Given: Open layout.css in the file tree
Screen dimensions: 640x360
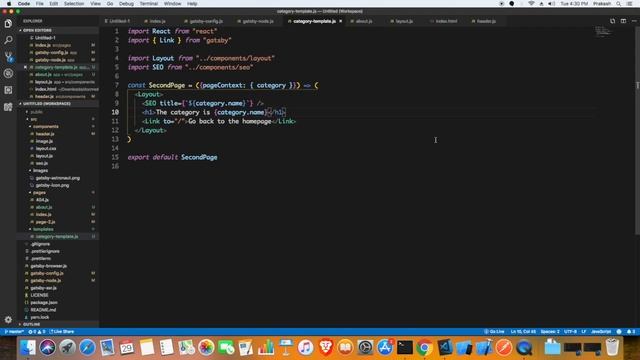Looking at the screenshot, I should (x=46, y=149).
